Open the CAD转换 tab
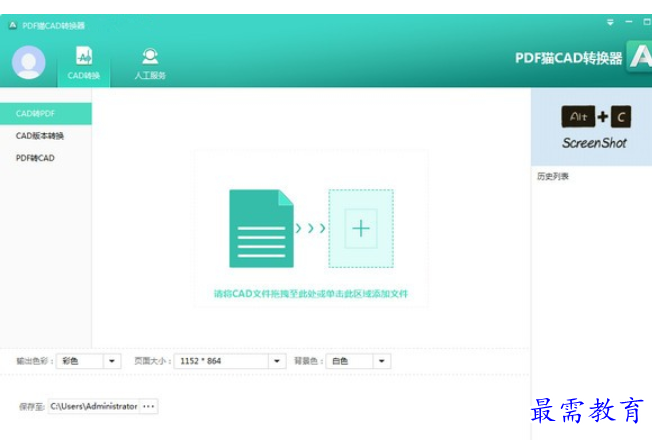The image size is (652, 442). click(84, 63)
